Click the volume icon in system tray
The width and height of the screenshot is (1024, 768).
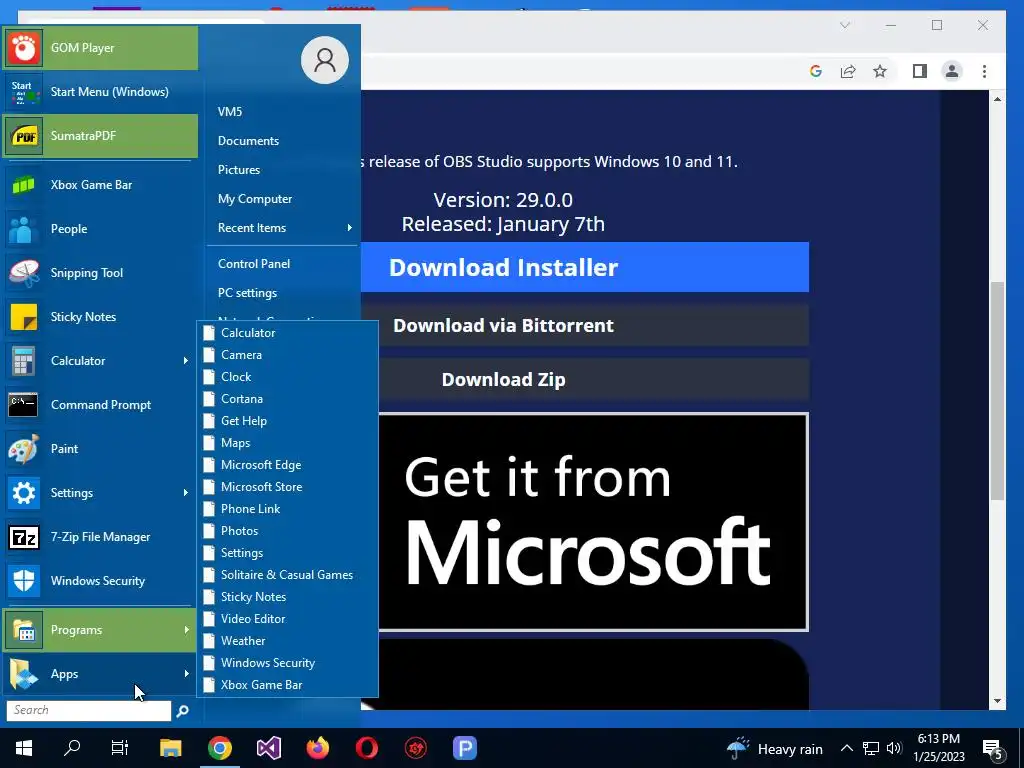[894, 748]
